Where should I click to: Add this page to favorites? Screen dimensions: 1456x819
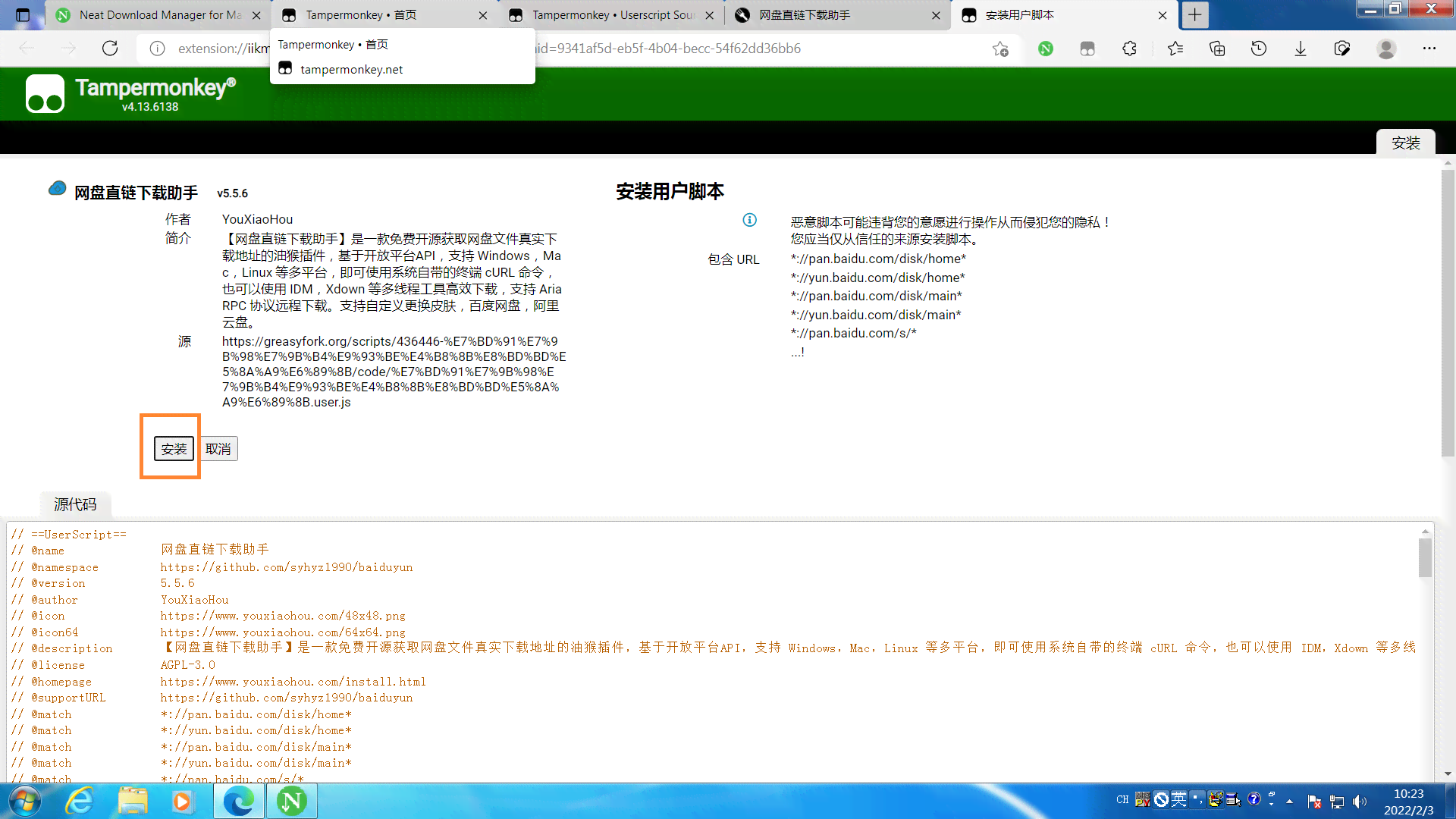(x=1000, y=49)
